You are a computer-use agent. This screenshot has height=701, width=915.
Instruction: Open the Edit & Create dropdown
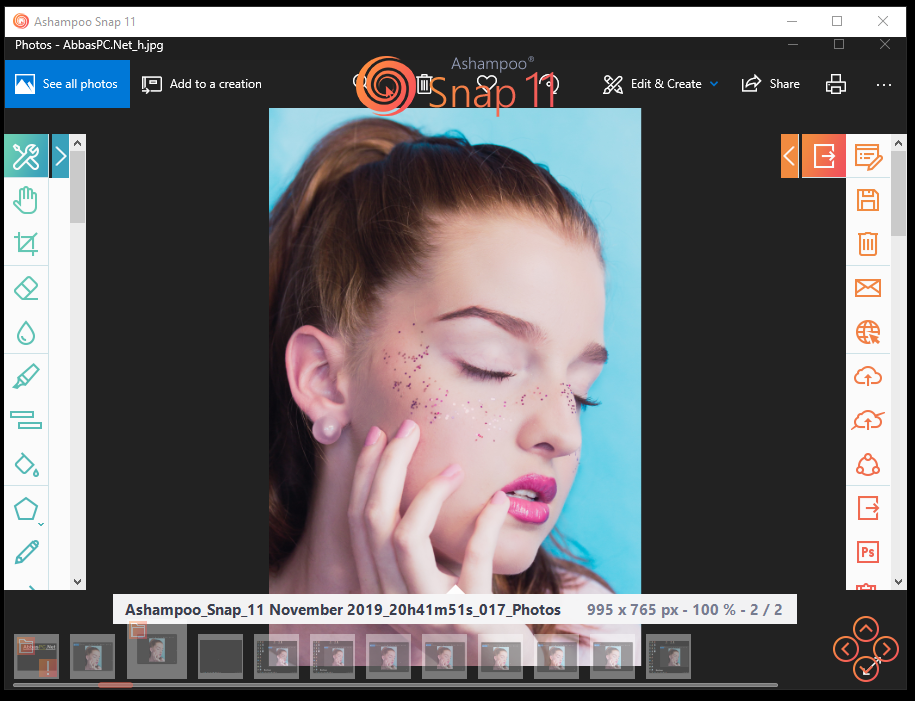pos(661,84)
